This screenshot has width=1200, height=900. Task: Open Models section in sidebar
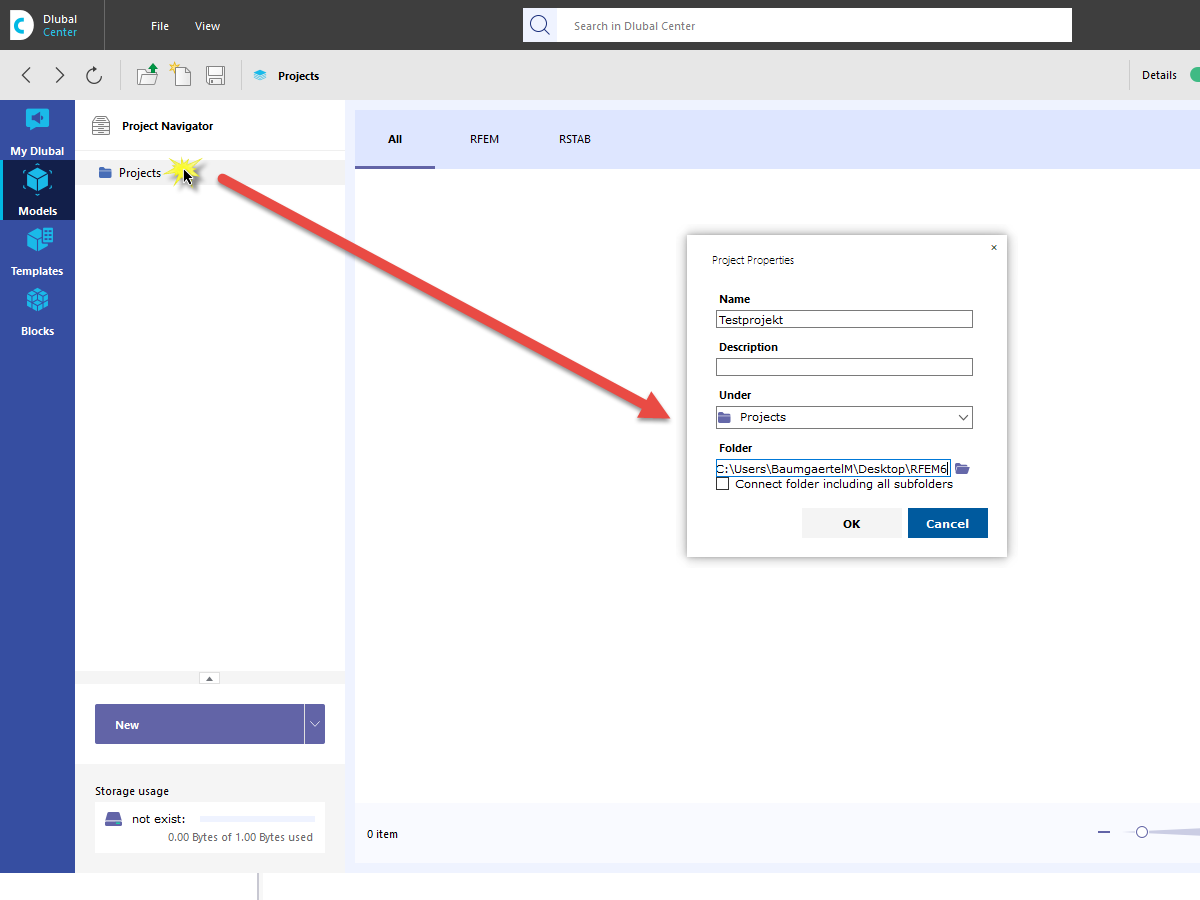[x=37, y=191]
